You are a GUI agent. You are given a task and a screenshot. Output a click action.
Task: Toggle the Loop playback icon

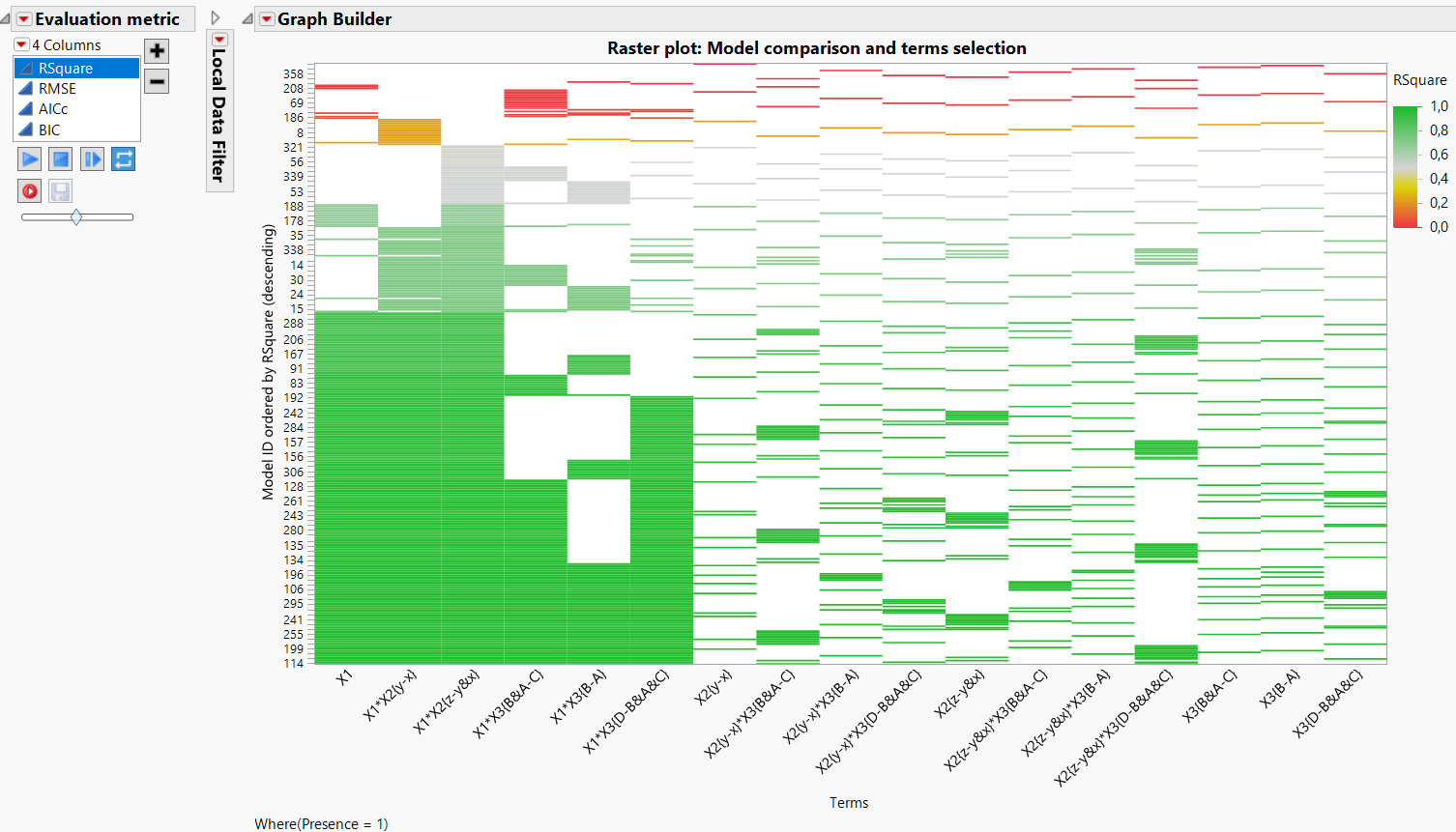tap(124, 158)
